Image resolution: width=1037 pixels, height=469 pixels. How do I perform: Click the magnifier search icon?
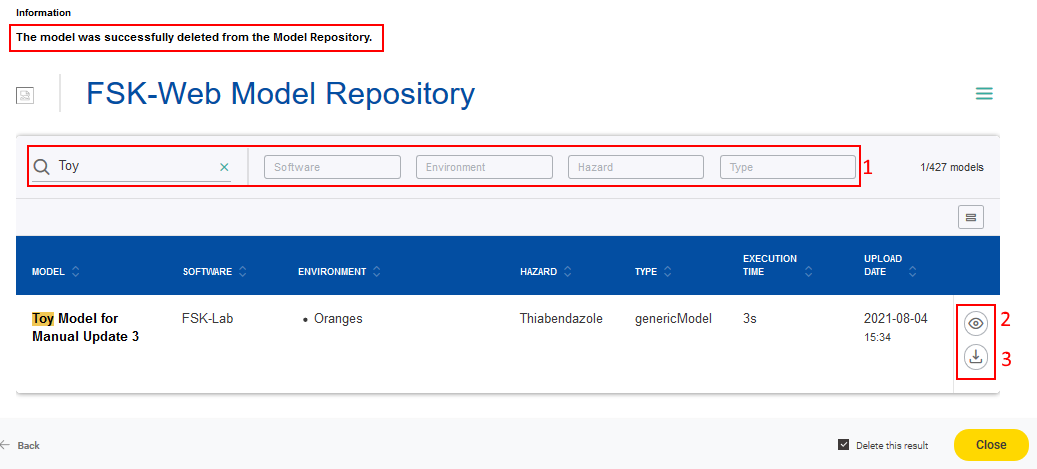coord(42,167)
